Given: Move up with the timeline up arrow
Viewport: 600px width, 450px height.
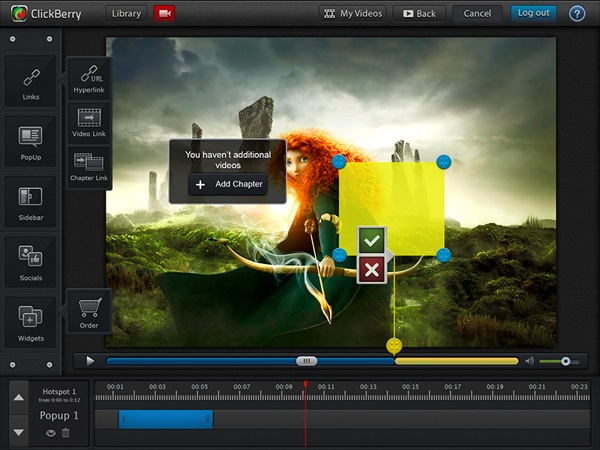Looking at the screenshot, I should click(x=18, y=398).
